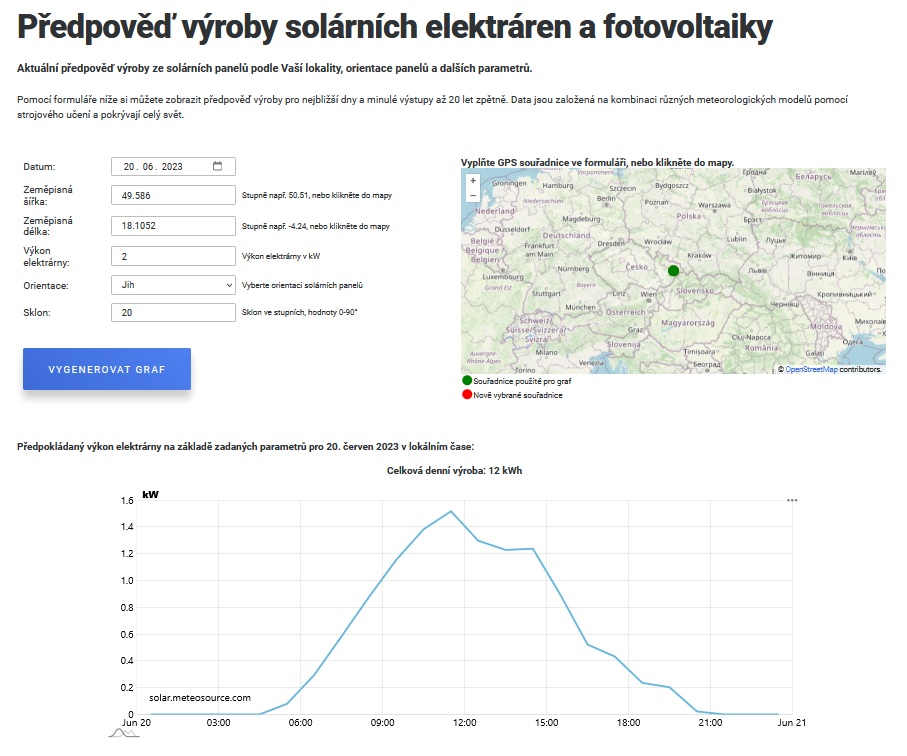The height and width of the screenshot is (756, 907).
Task: Click the Datum date field
Action: 174,167
